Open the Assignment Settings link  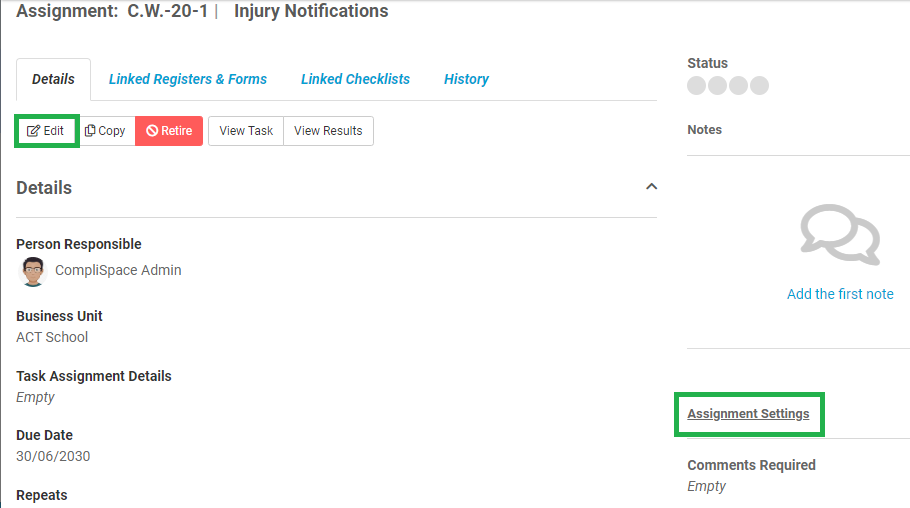point(748,414)
